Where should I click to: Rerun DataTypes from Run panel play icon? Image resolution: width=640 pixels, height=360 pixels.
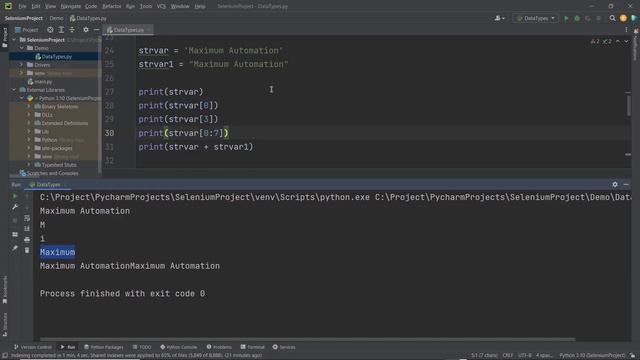pos(15,196)
